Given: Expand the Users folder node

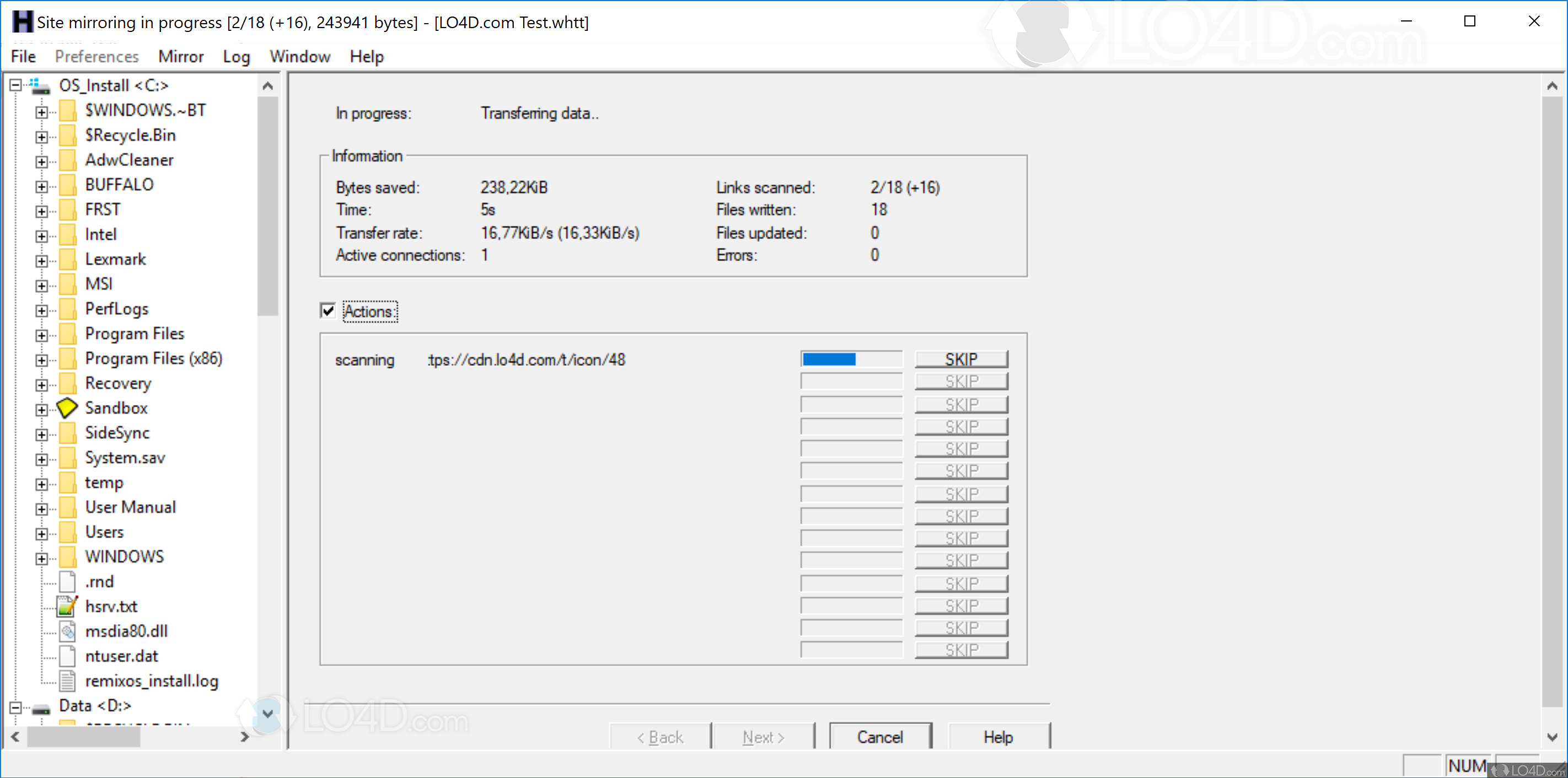Looking at the screenshot, I should click(x=41, y=533).
